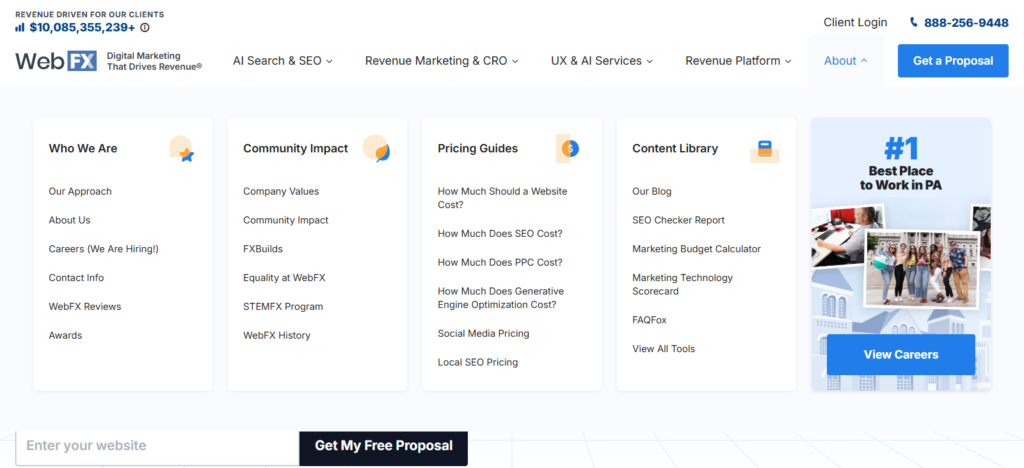This screenshot has width=1024, height=468.
Task: Go to Contact Info
Action: (76, 277)
